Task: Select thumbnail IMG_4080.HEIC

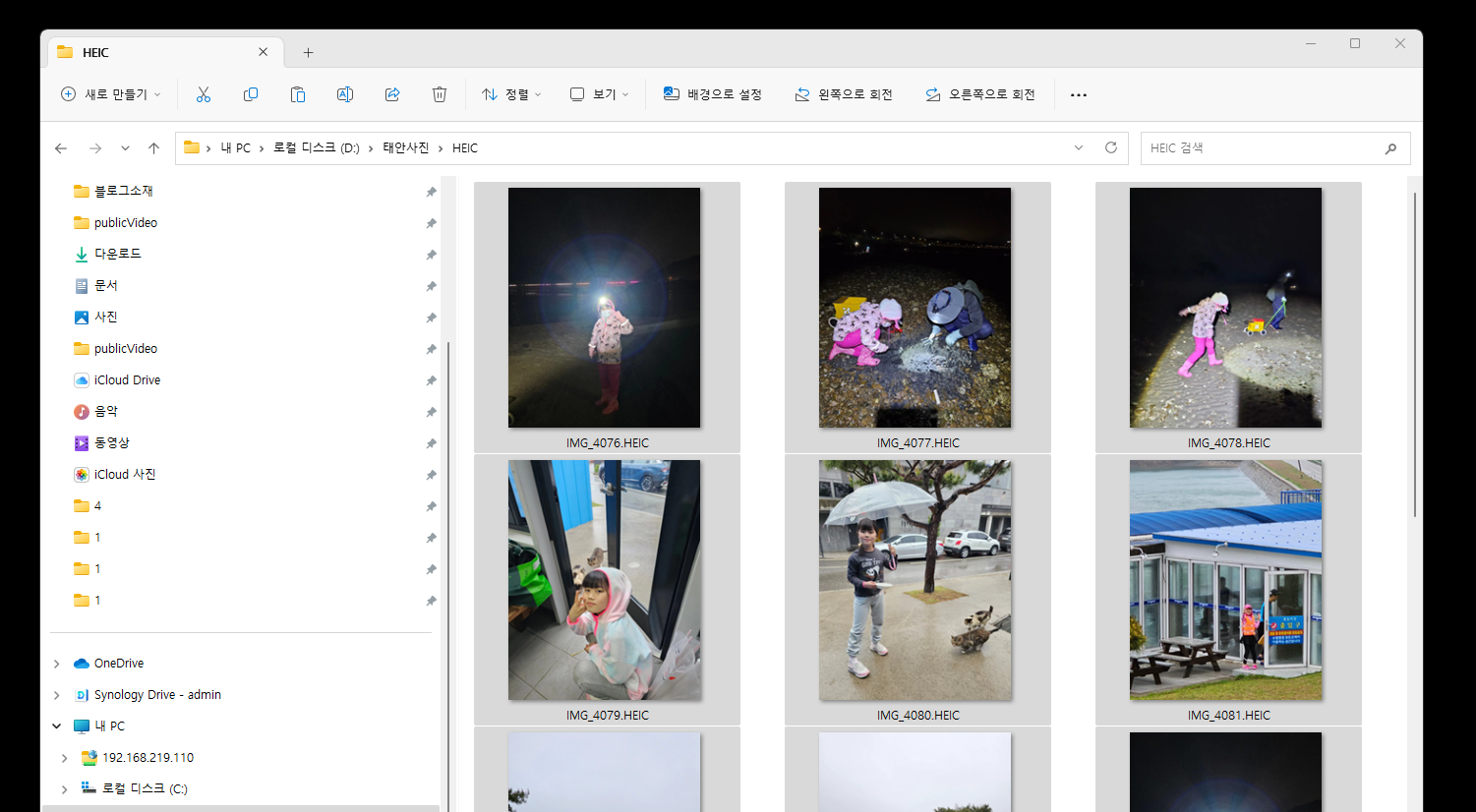Action: click(x=917, y=589)
